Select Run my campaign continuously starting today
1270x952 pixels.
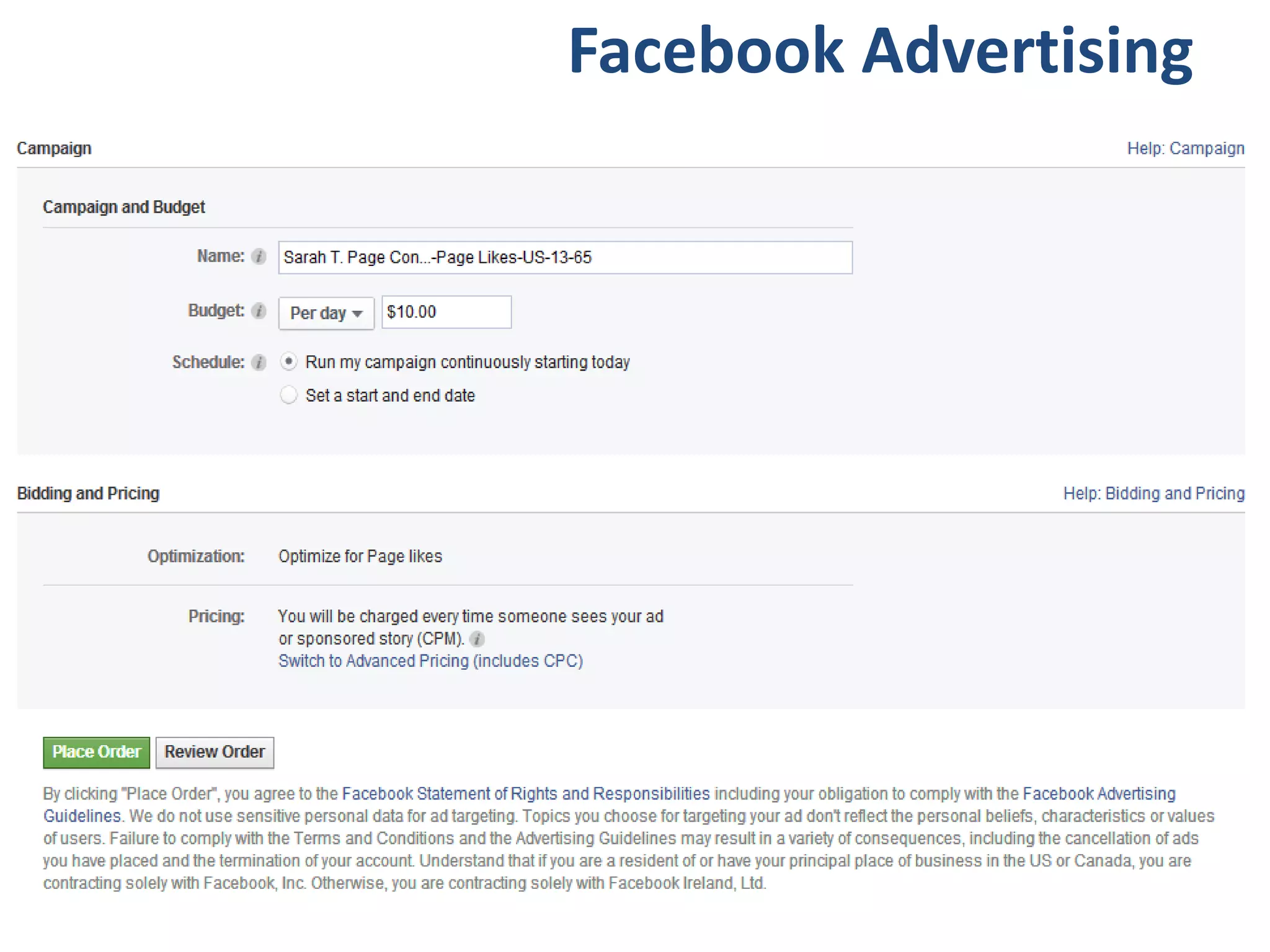point(289,362)
